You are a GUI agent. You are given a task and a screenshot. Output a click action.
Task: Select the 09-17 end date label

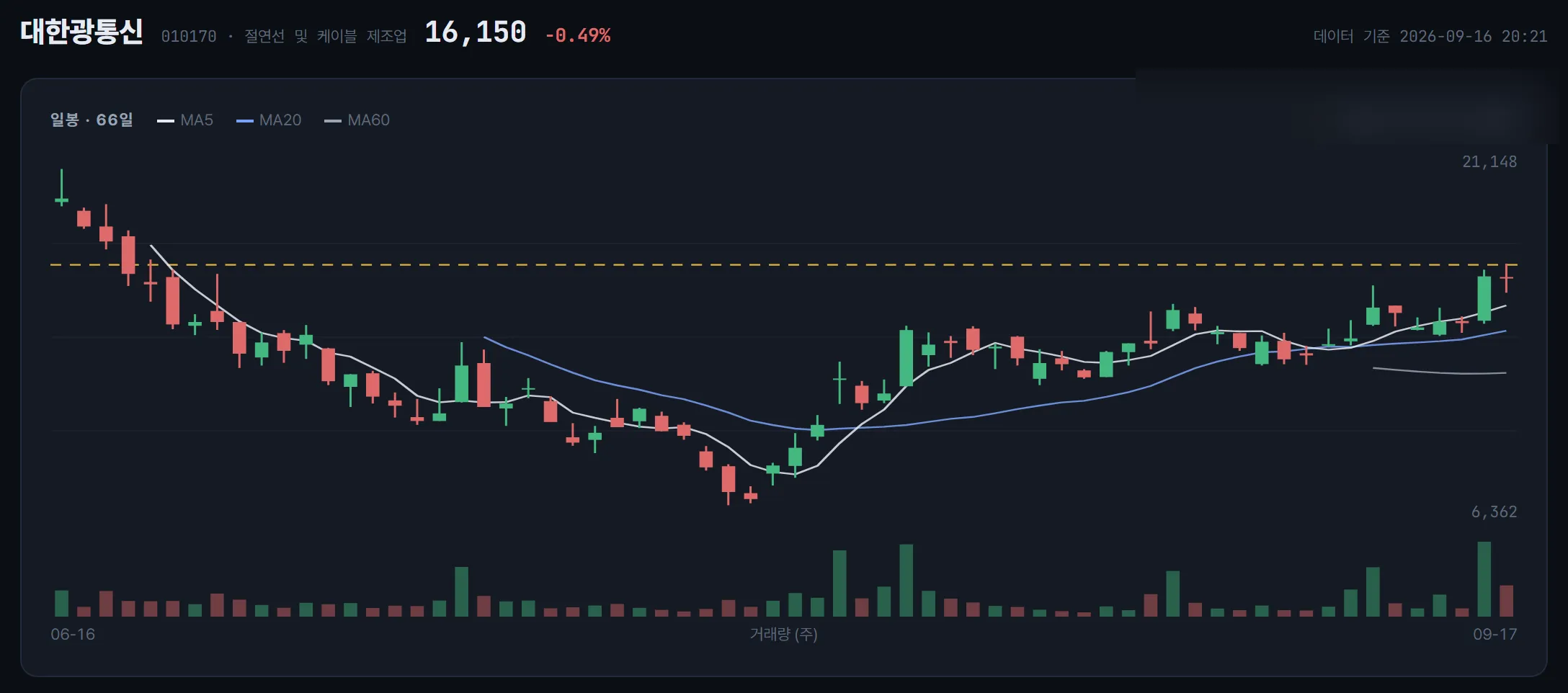1495,634
